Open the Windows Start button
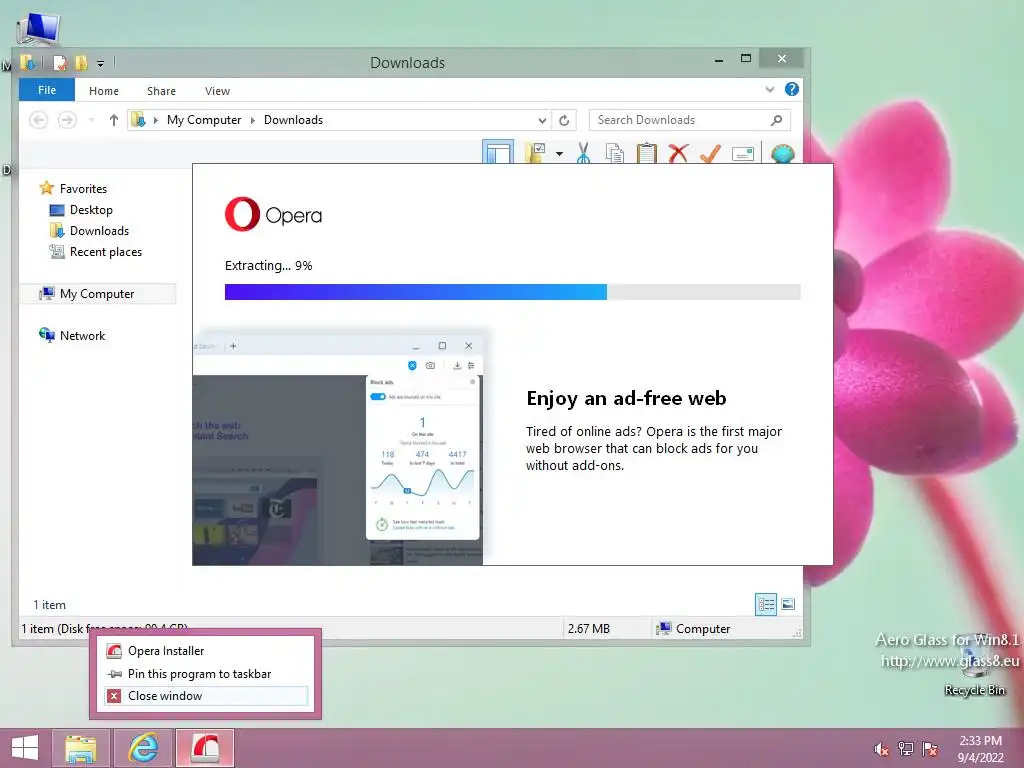 pos(25,748)
